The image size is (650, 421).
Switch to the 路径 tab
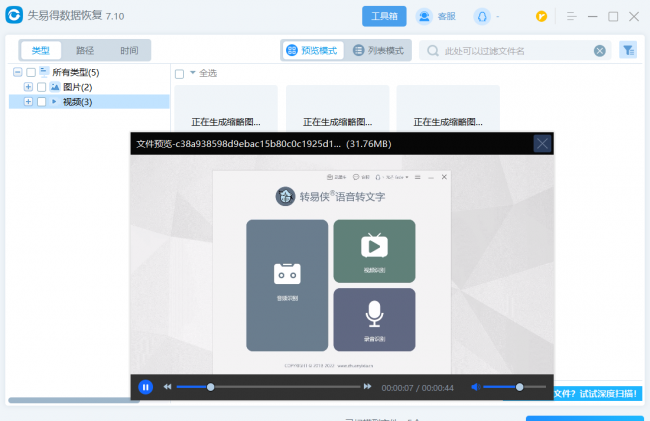[85, 51]
